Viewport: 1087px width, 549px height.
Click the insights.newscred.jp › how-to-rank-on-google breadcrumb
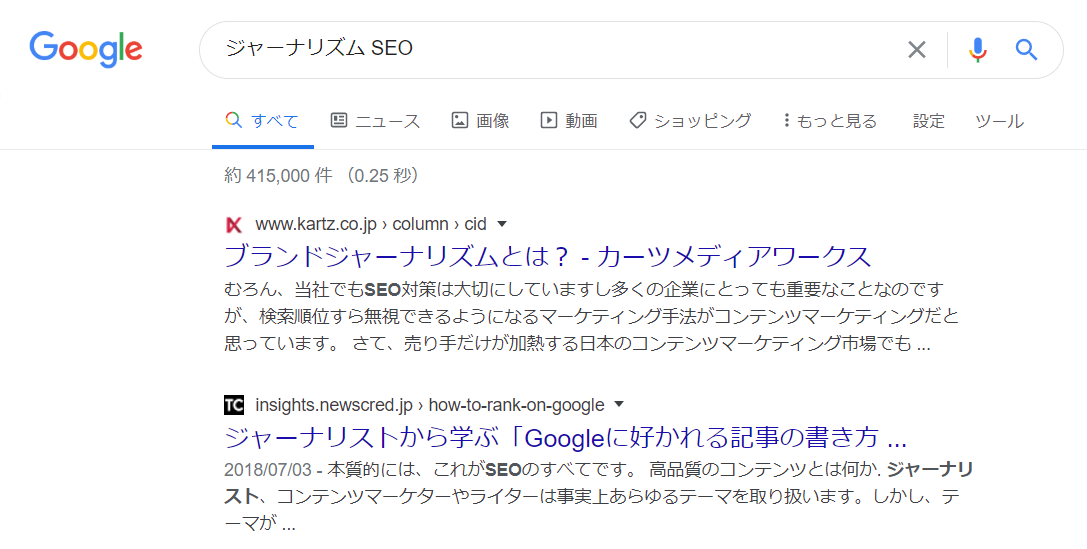coord(430,405)
